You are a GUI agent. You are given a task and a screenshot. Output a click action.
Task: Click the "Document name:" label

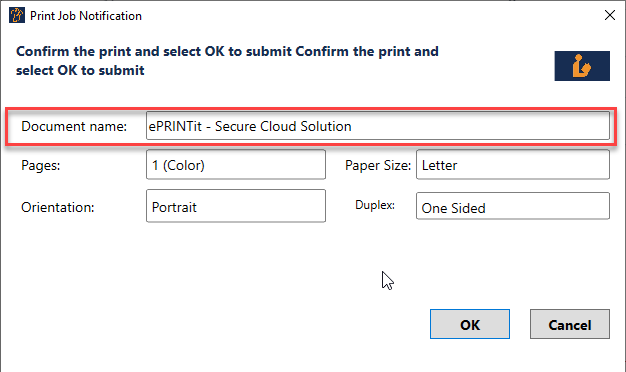pos(74,127)
